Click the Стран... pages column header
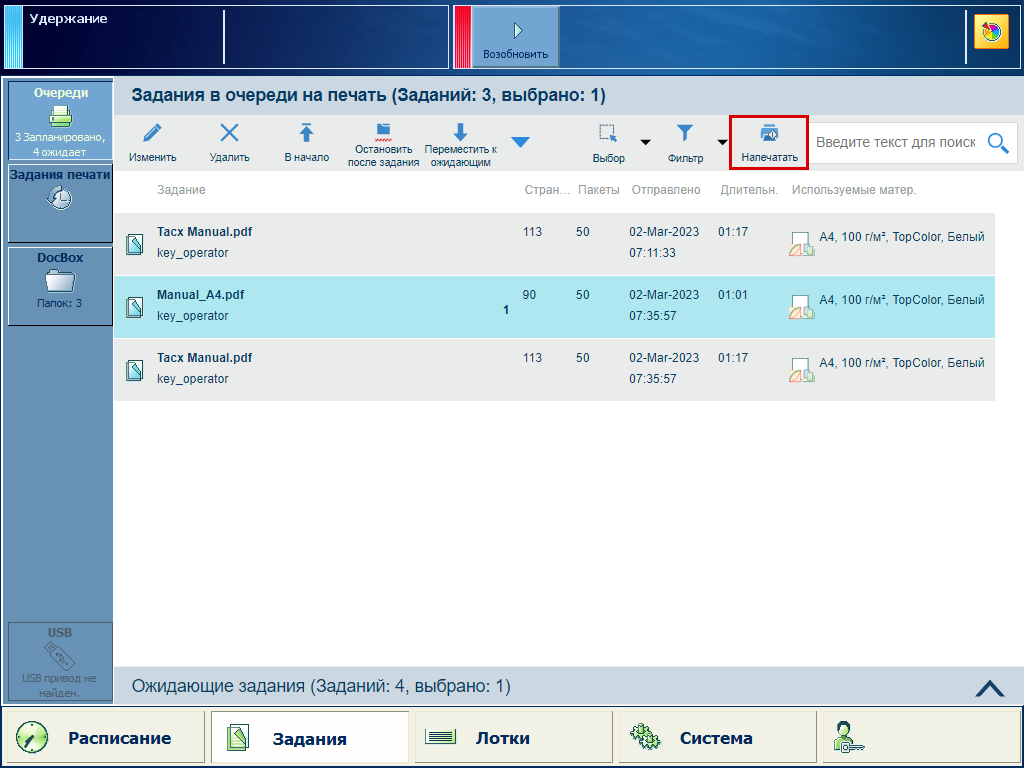The width and height of the screenshot is (1024, 768). [x=547, y=190]
